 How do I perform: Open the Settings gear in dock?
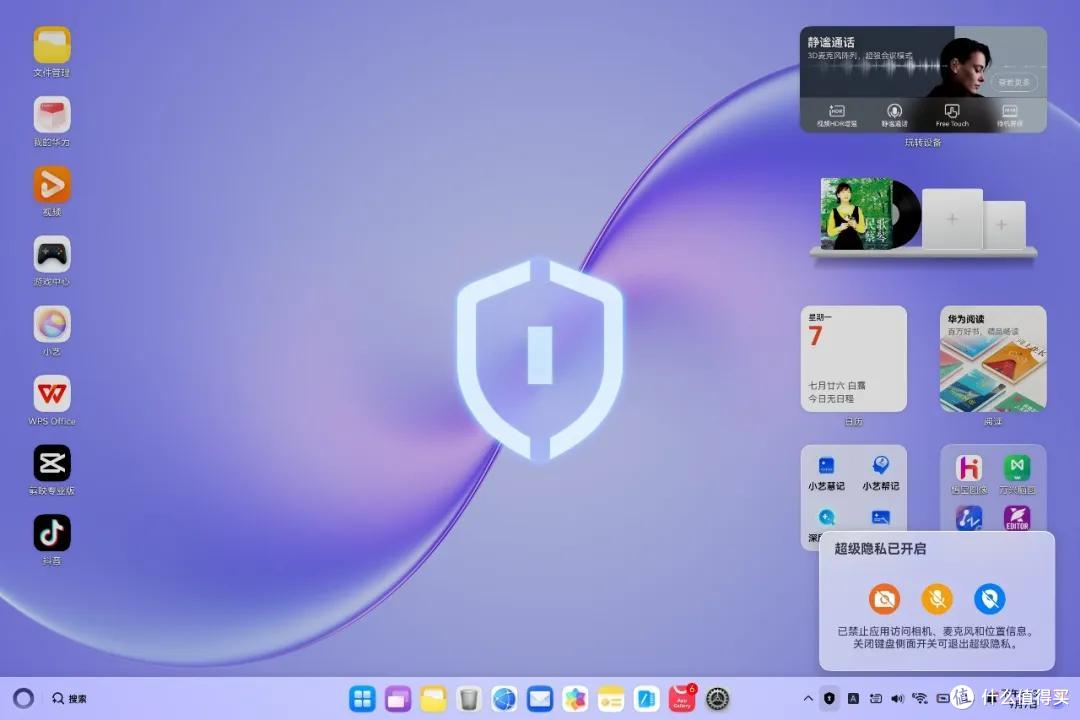[718, 699]
